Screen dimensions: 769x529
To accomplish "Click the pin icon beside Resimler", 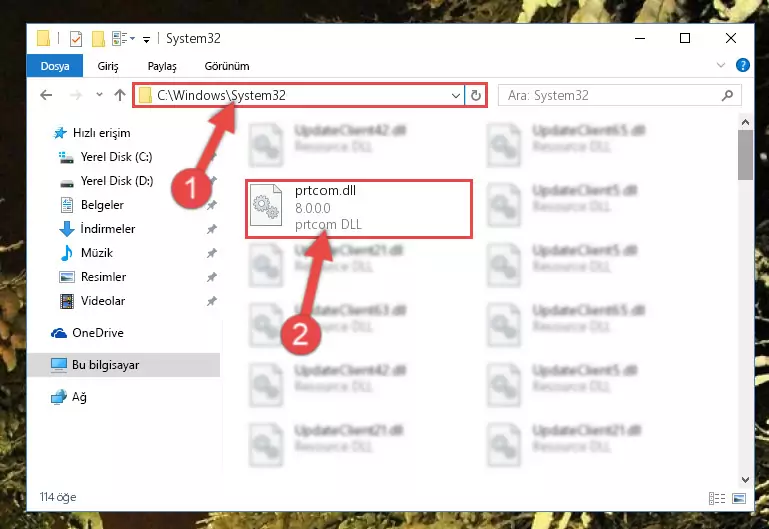I will [x=211, y=277].
